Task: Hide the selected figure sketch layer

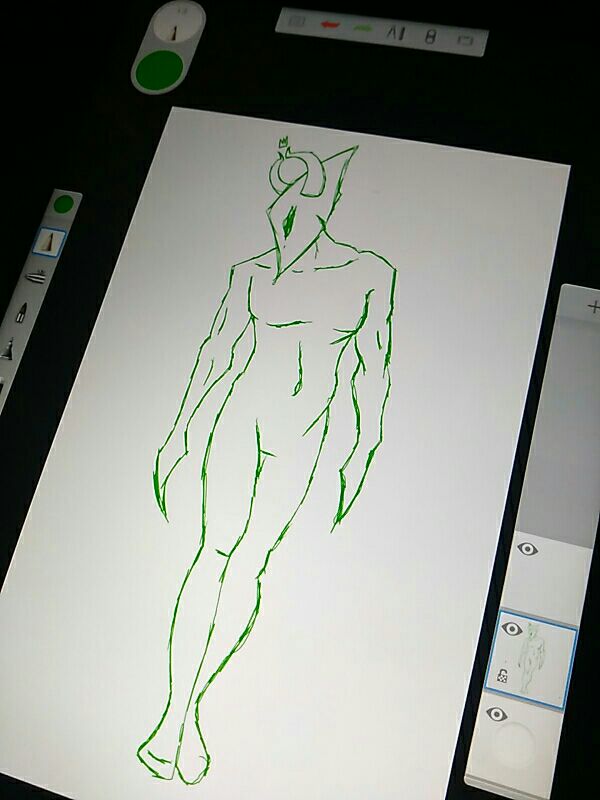Action: [x=512, y=629]
